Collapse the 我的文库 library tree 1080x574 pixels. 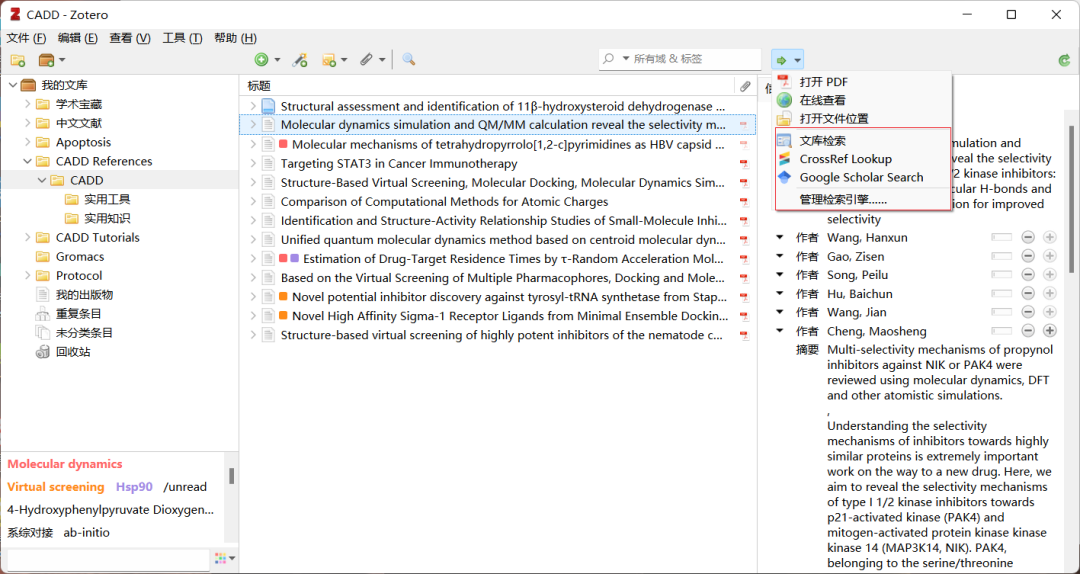click(x=12, y=85)
